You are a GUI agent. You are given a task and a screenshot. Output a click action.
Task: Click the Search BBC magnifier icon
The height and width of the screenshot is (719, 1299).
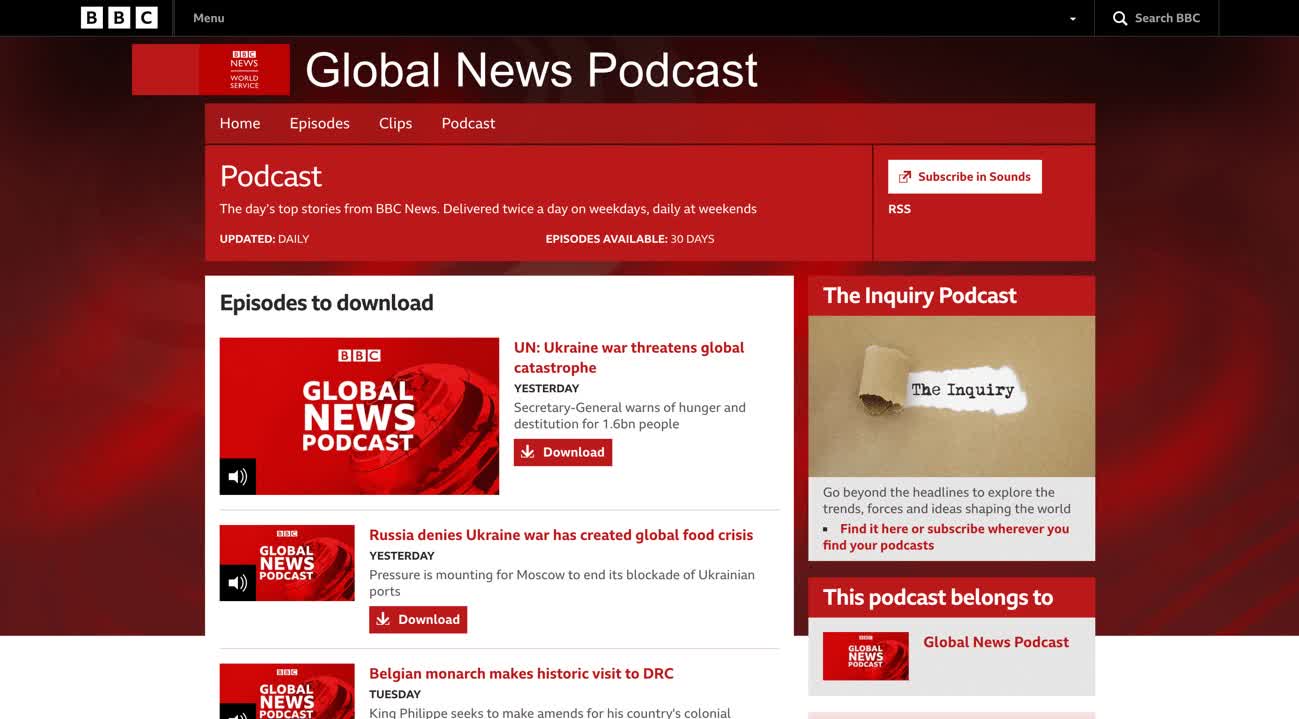[1120, 18]
